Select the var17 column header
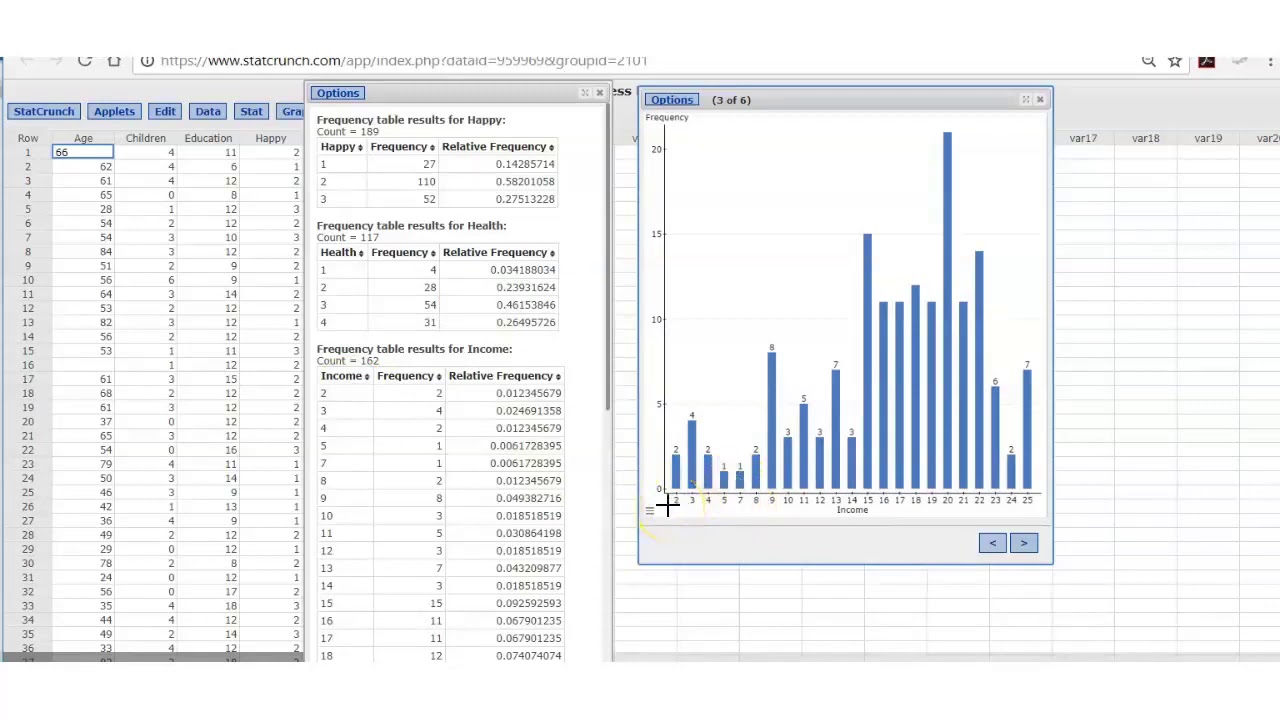1280x720 pixels. [1083, 138]
